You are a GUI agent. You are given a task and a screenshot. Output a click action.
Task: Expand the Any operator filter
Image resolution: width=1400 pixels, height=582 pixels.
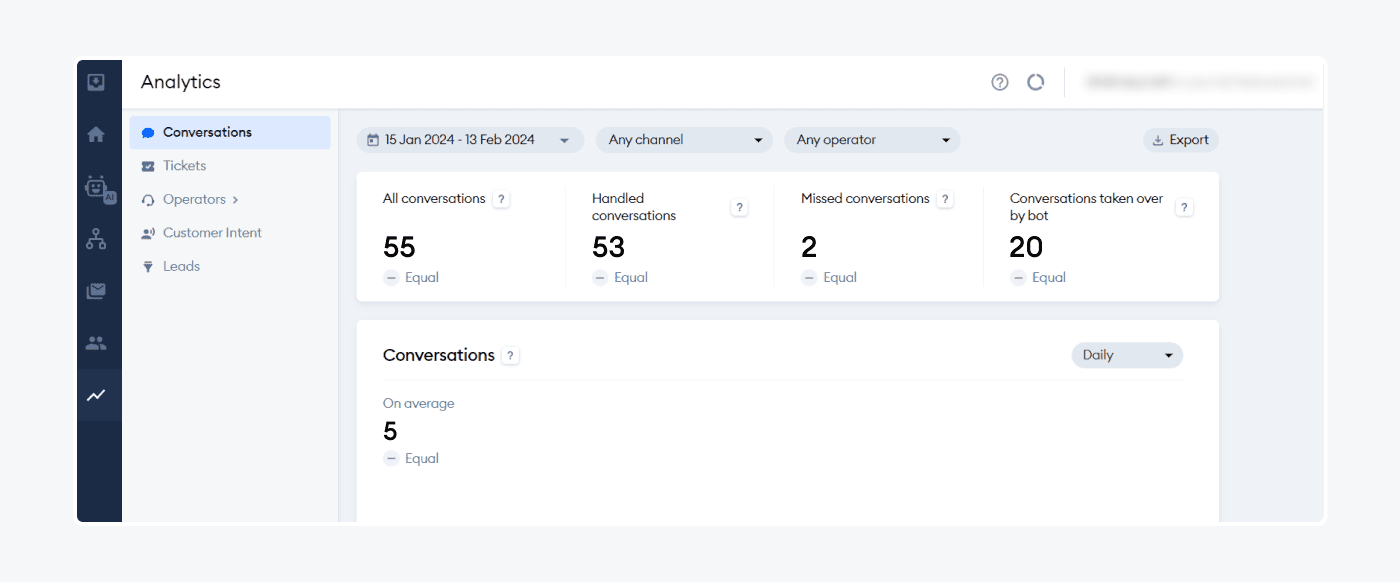[872, 140]
